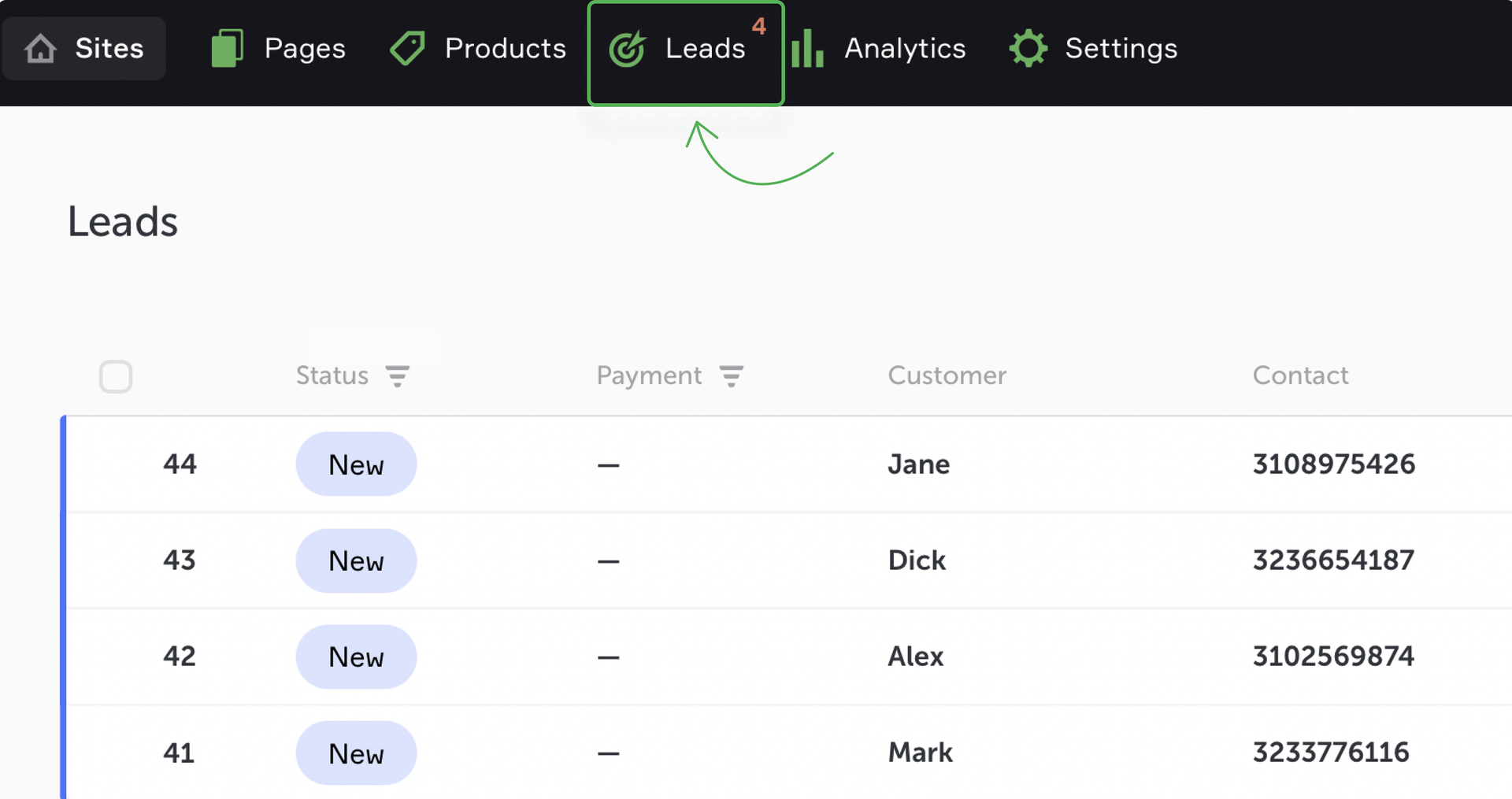The width and height of the screenshot is (1512, 799).
Task: Tick the select-all leads checkbox
Action: (116, 376)
